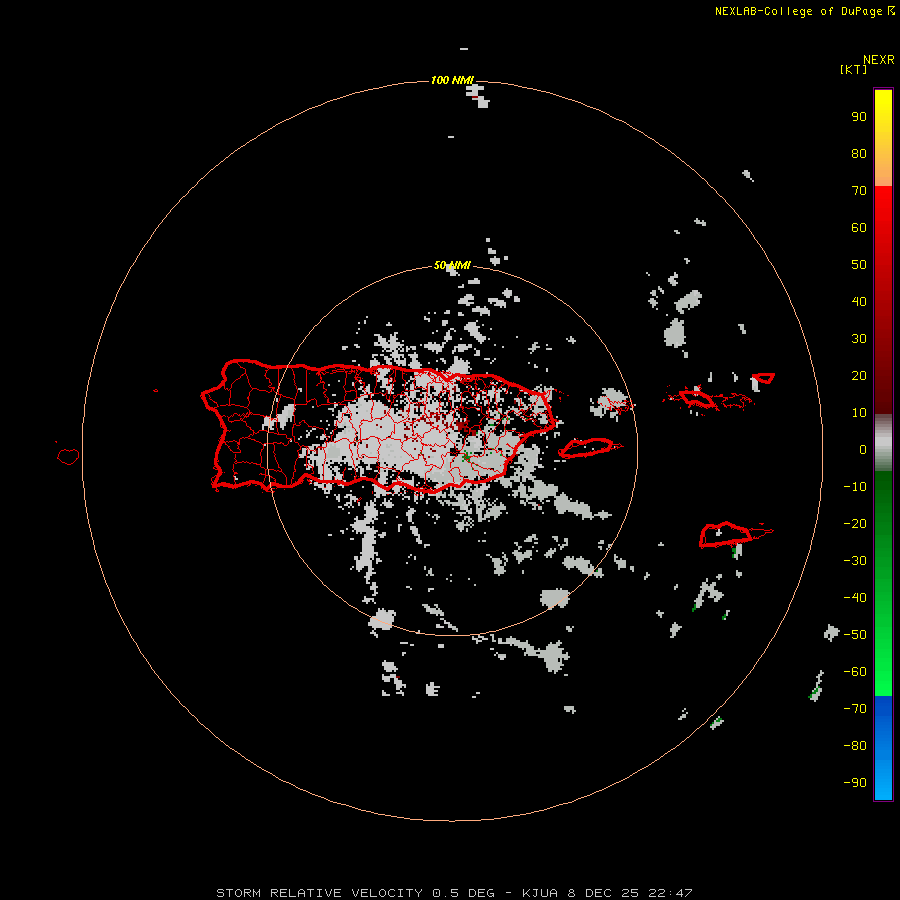Click the [KT] units label

tap(853, 69)
